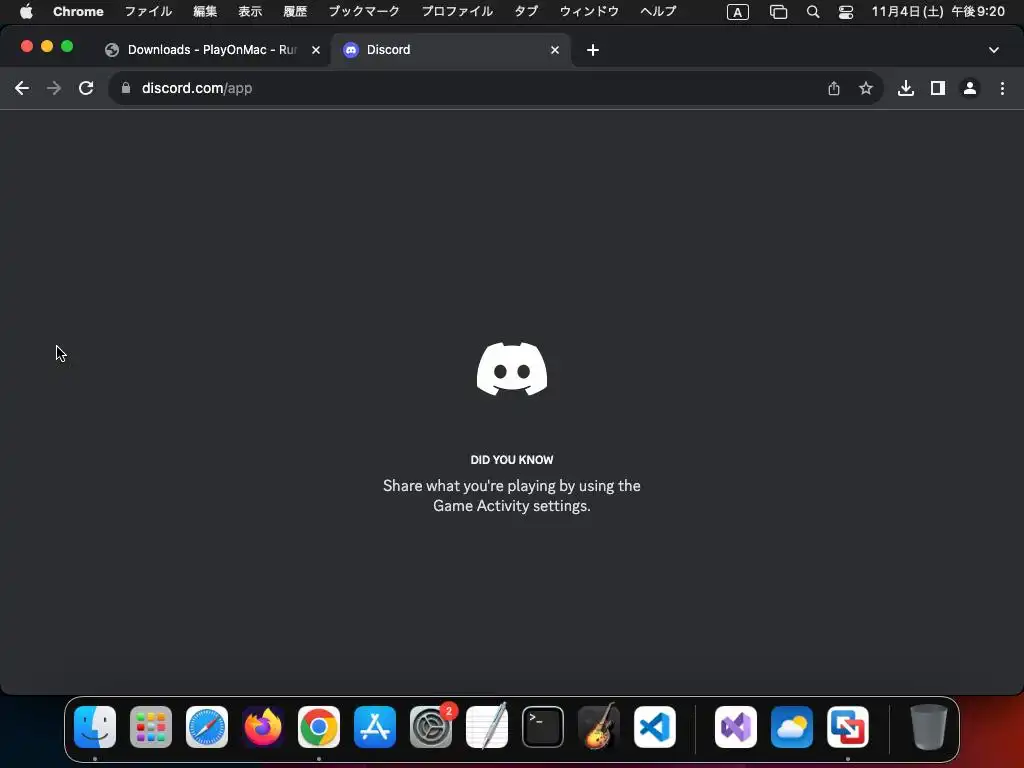Click Chrome icon in the Dock

(x=319, y=727)
